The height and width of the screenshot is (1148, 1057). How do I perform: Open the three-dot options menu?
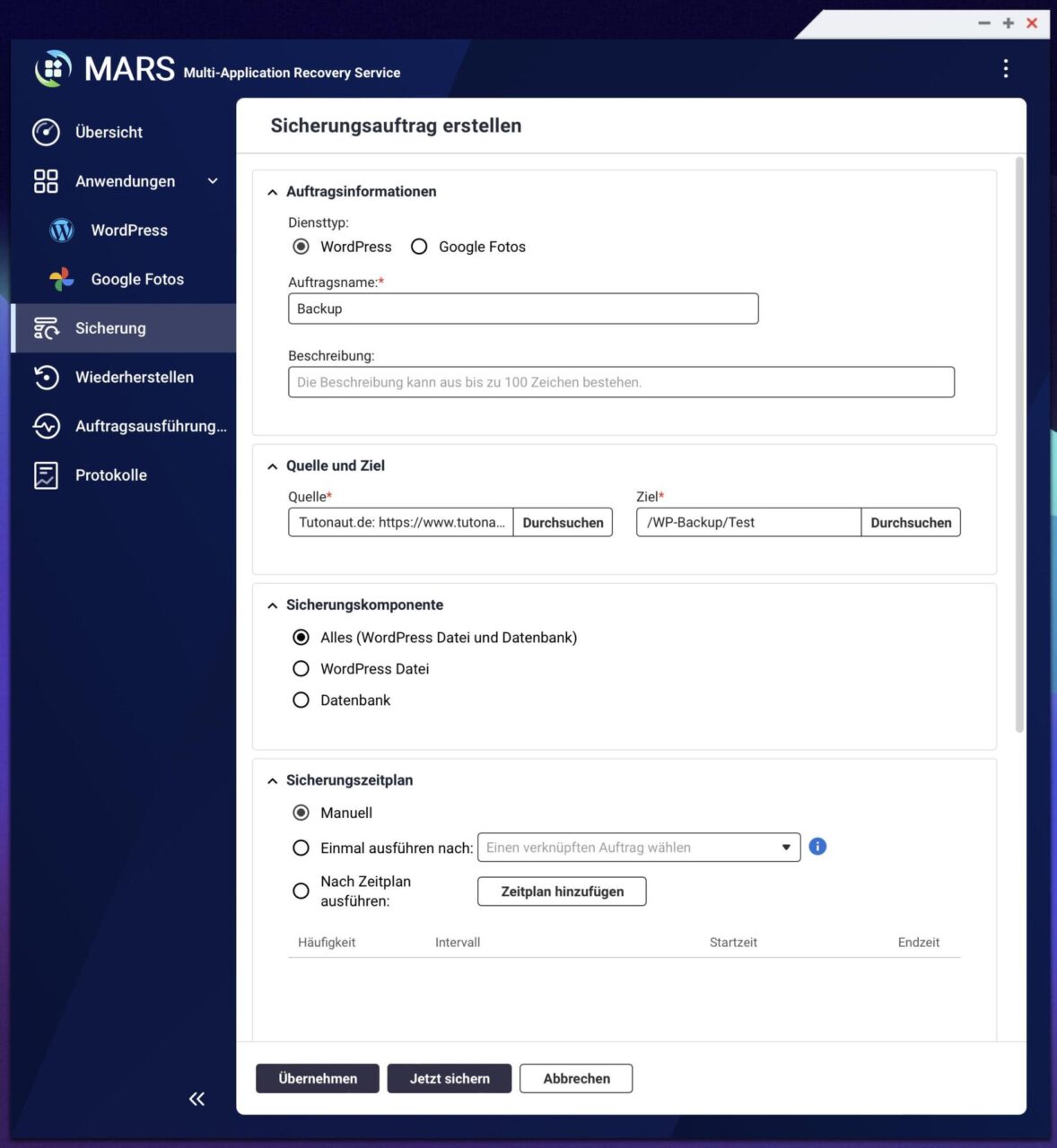(x=1006, y=69)
